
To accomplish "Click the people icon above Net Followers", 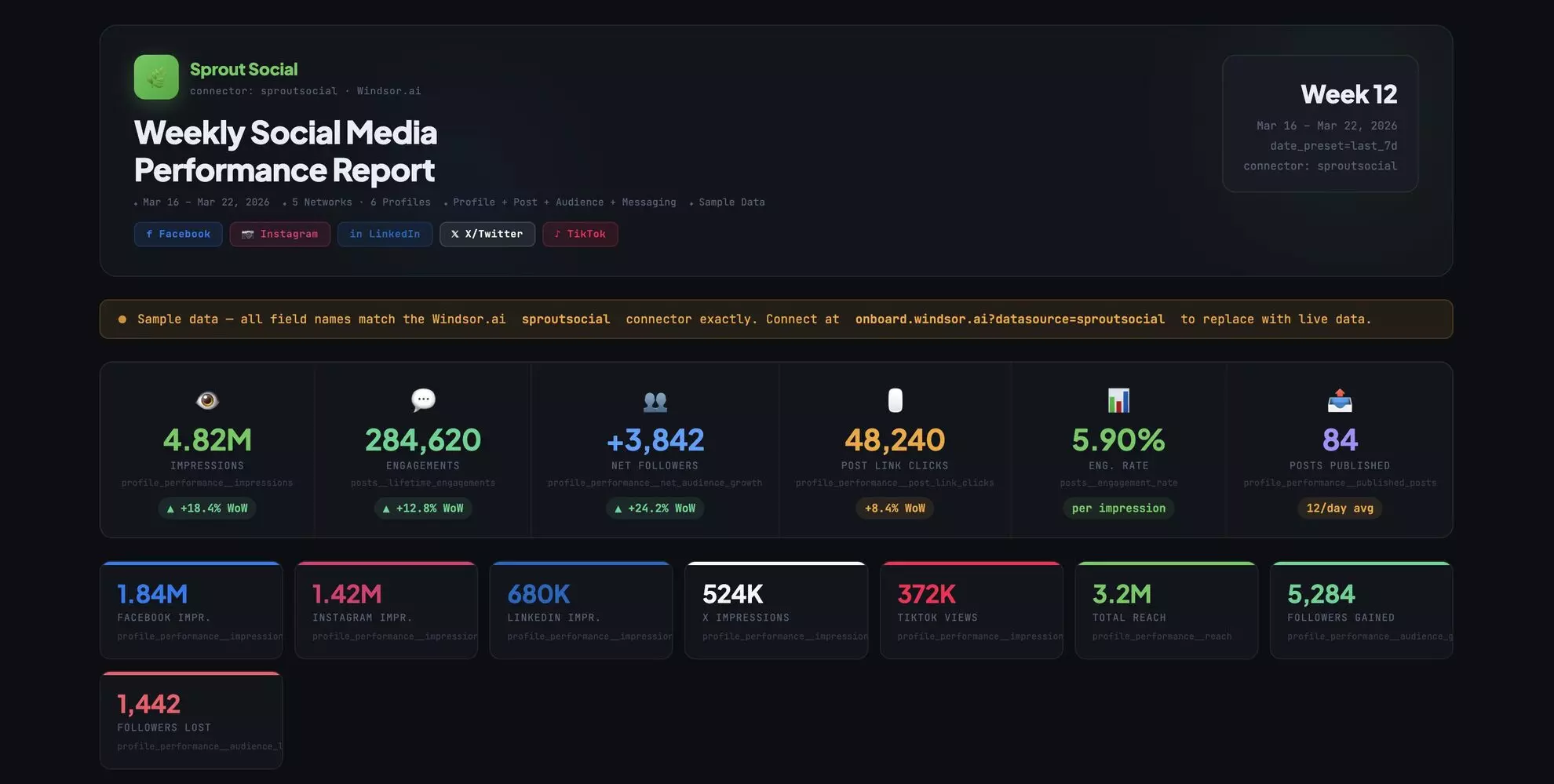I will [x=655, y=400].
